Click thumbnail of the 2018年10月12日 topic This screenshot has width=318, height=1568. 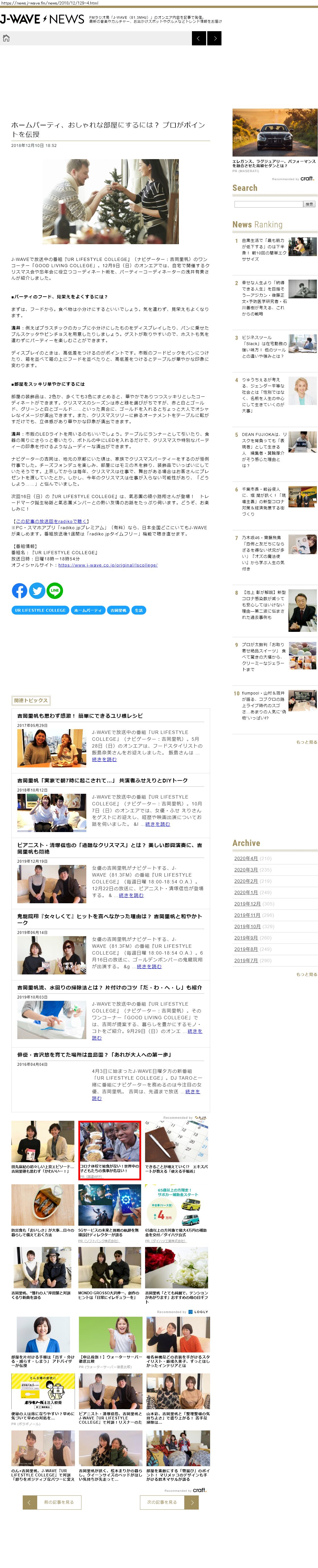(52, 813)
